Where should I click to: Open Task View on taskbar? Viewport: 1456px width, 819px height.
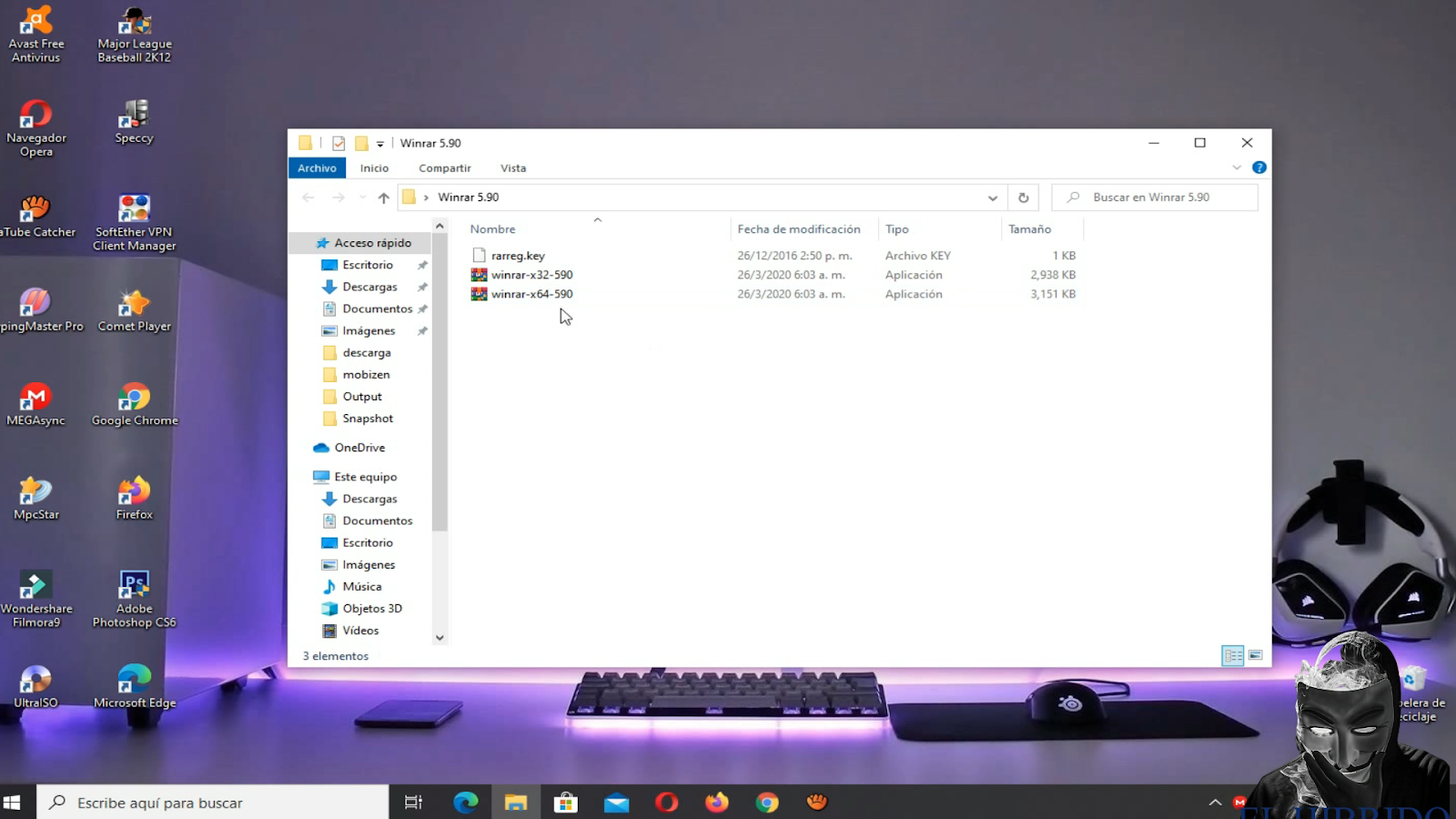coord(413,802)
